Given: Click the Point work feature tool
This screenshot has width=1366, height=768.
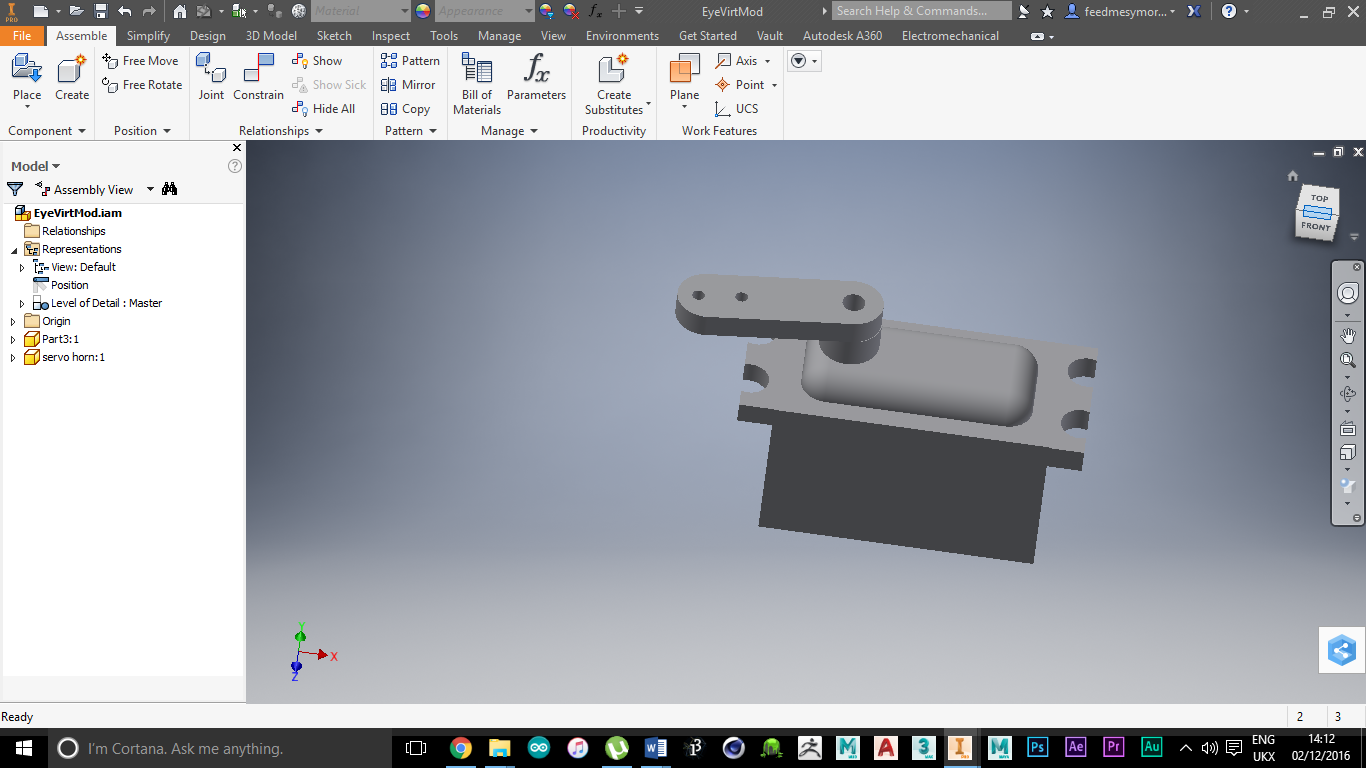Looking at the screenshot, I should (740, 85).
